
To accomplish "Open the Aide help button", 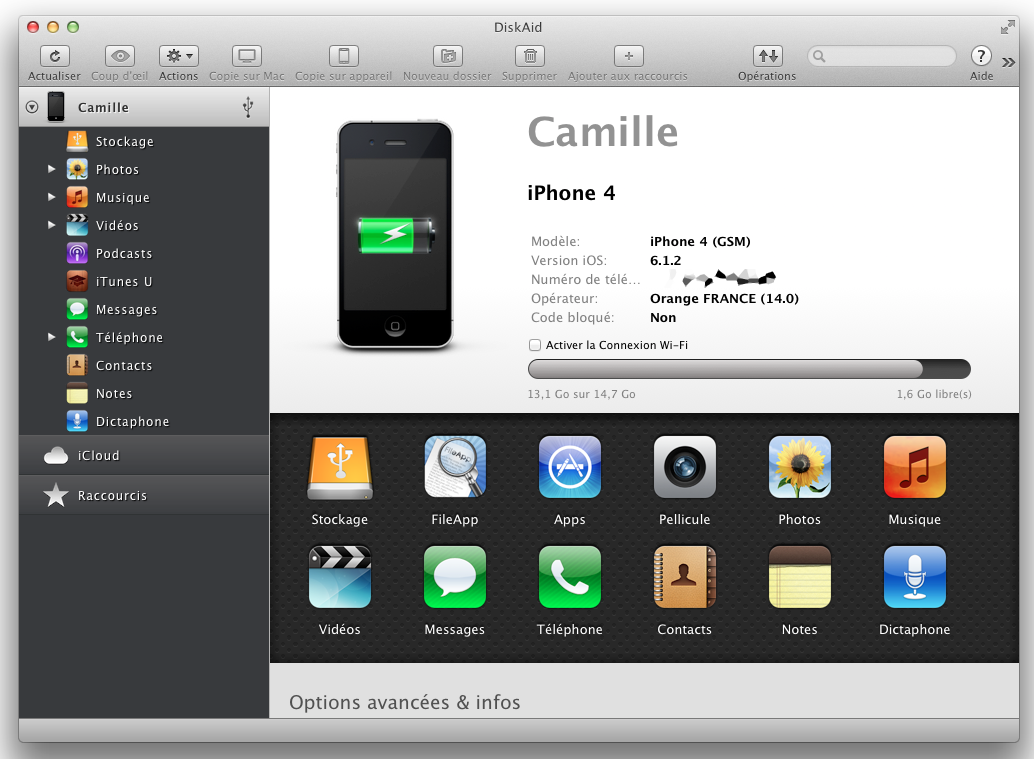I will [981, 57].
